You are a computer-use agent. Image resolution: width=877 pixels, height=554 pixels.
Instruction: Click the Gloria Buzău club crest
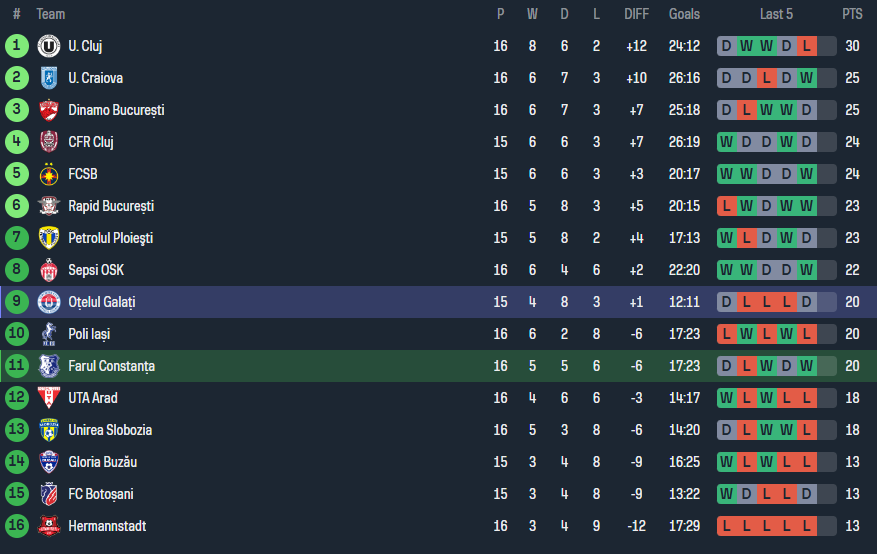(x=48, y=462)
